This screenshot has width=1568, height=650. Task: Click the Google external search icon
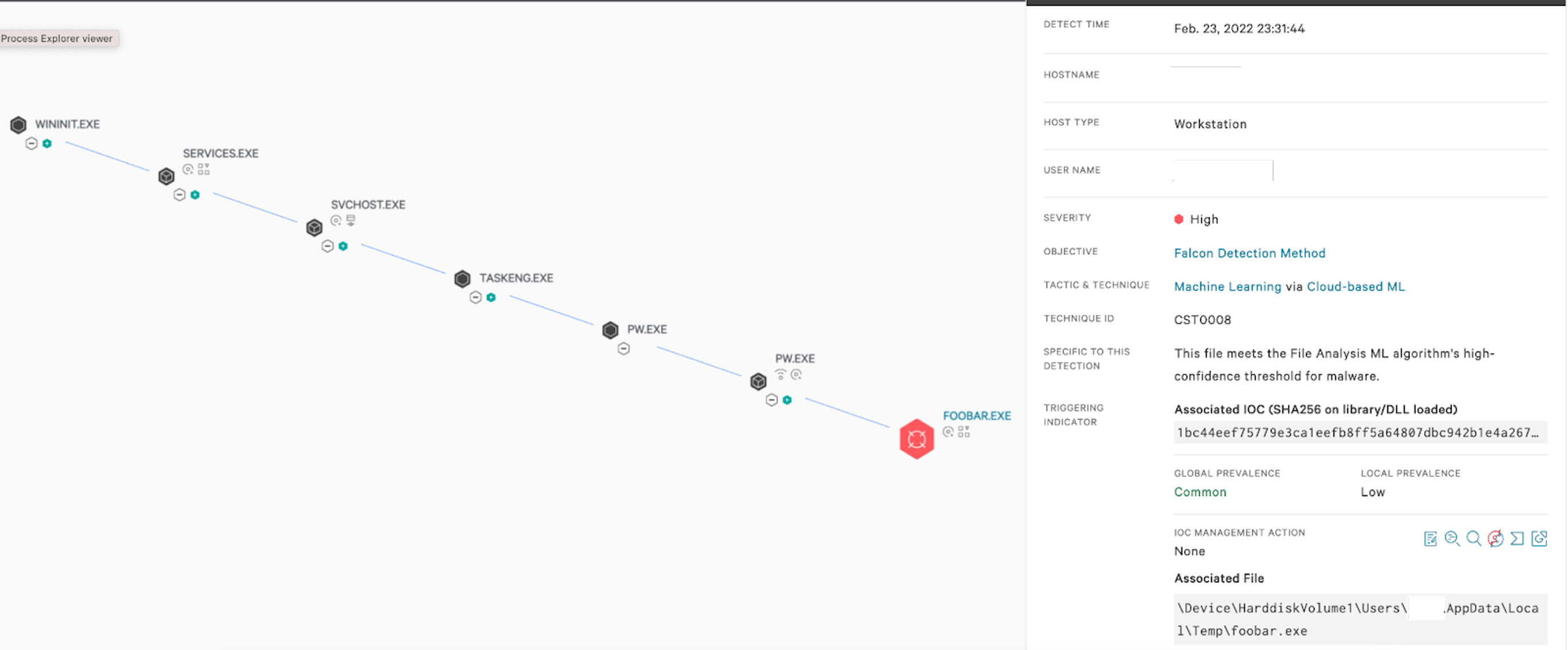tap(1539, 539)
